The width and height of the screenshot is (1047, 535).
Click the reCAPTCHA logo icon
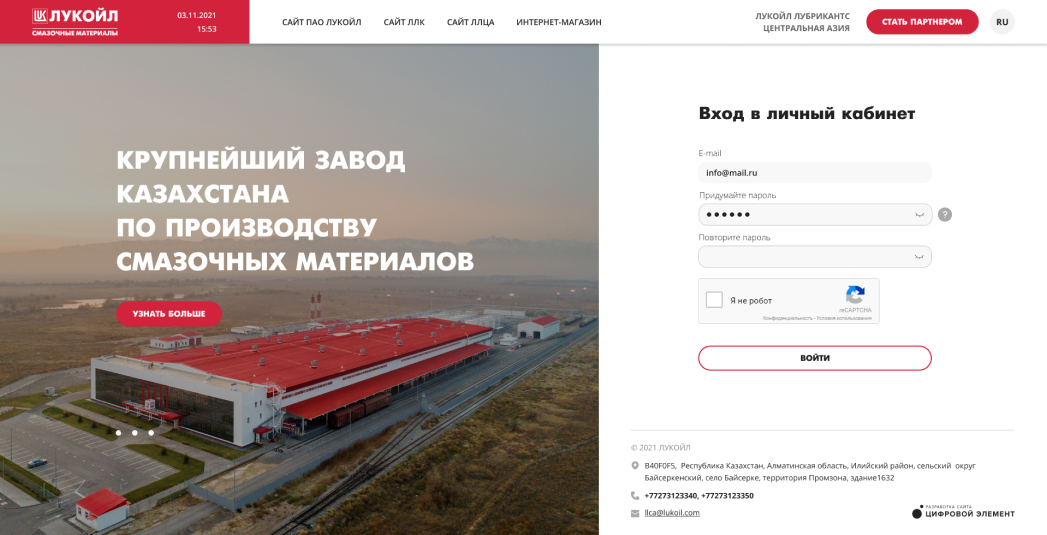tap(855, 296)
